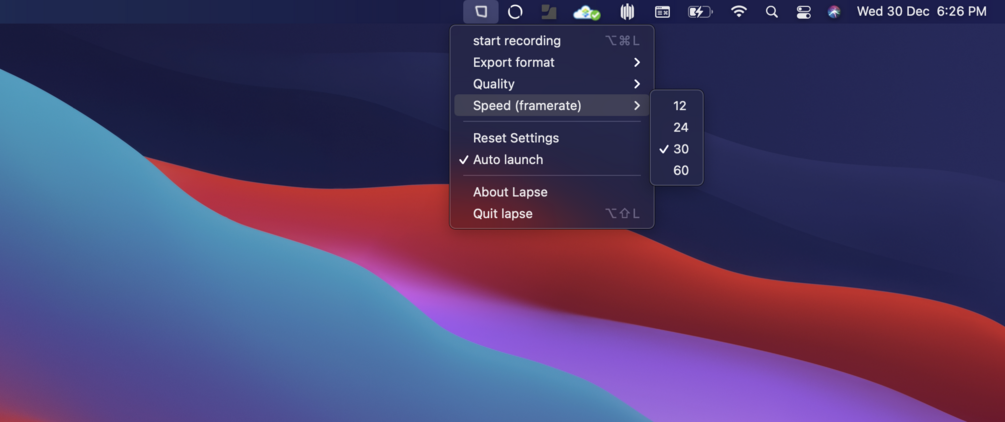Open the Wi-Fi status menu

[x=739, y=12]
